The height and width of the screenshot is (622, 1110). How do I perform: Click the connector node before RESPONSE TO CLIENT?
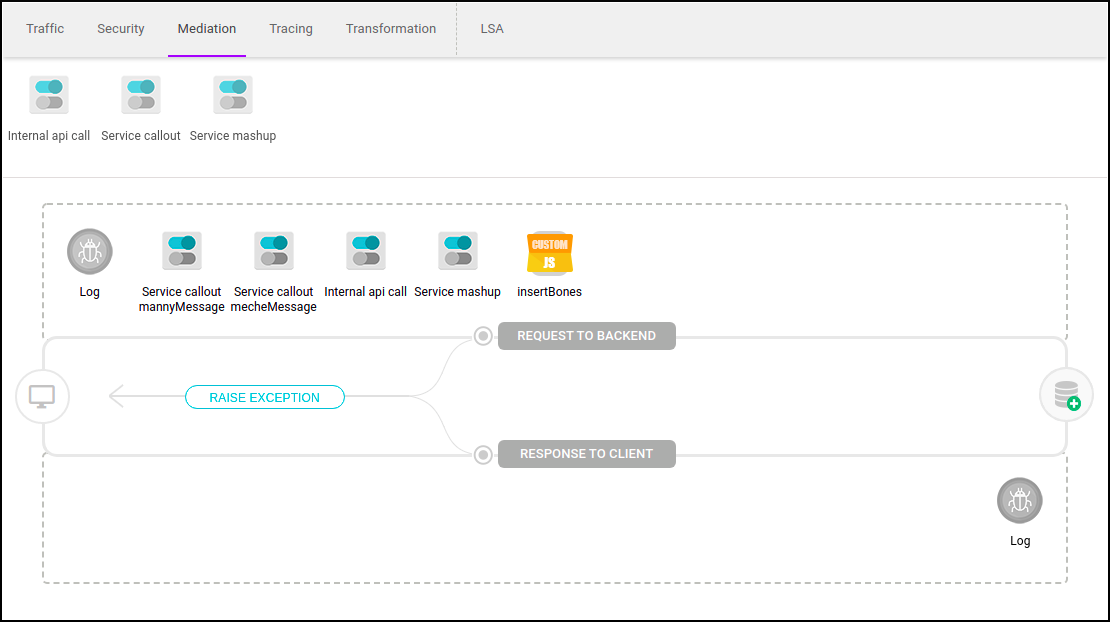click(x=483, y=454)
